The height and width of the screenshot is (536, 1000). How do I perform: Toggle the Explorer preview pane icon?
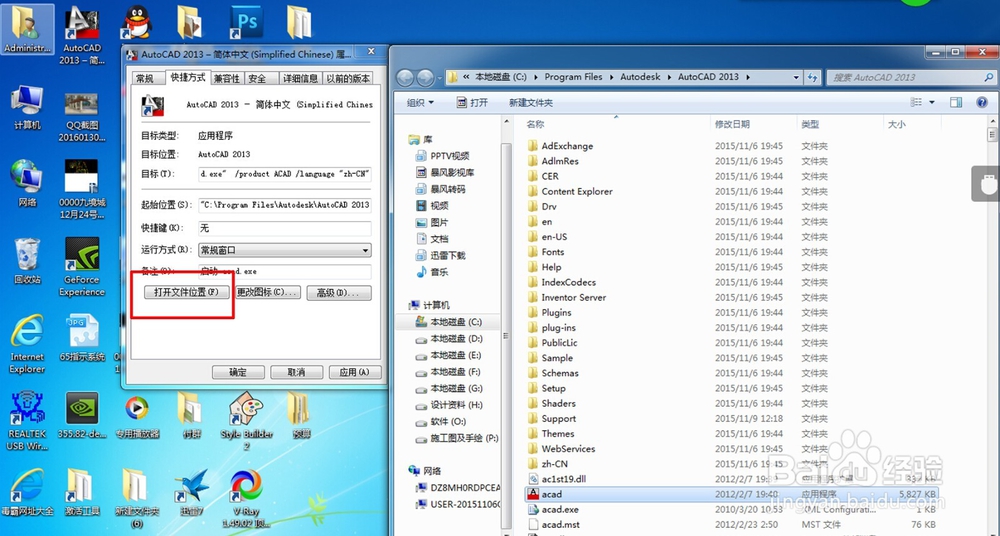click(955, 102)
